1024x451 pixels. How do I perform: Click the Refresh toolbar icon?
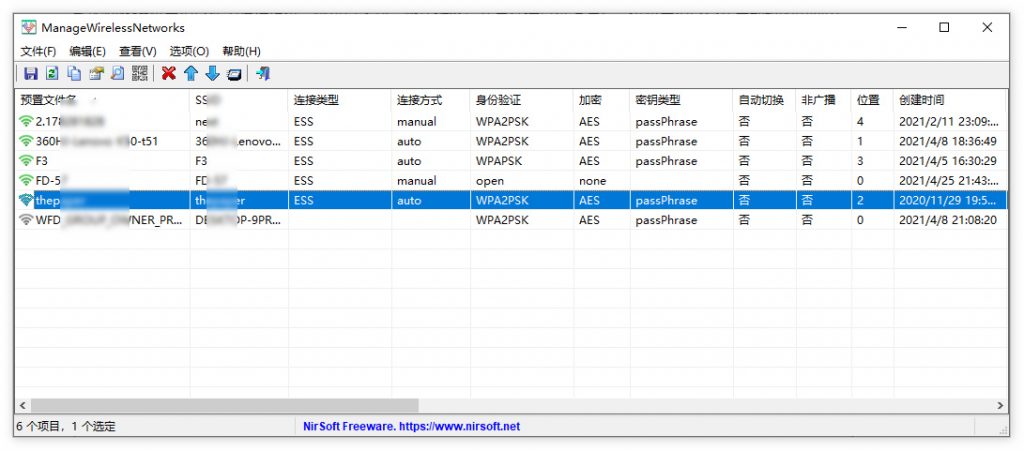(52, 73)
